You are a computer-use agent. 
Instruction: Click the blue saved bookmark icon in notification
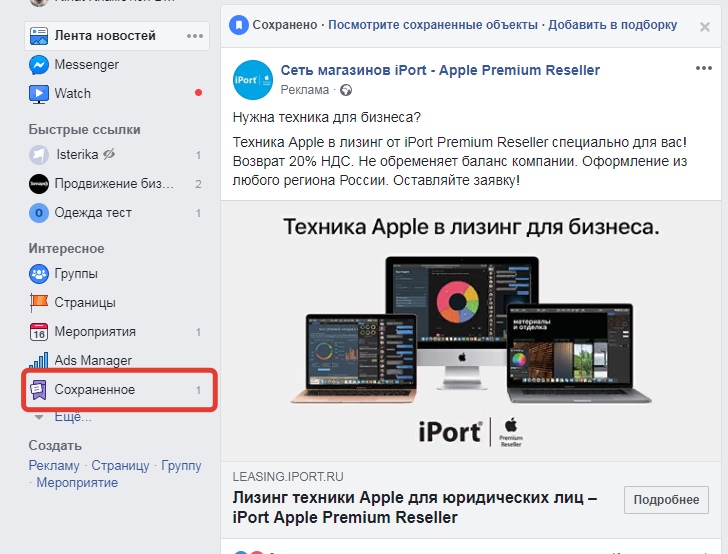coord(239,25)
